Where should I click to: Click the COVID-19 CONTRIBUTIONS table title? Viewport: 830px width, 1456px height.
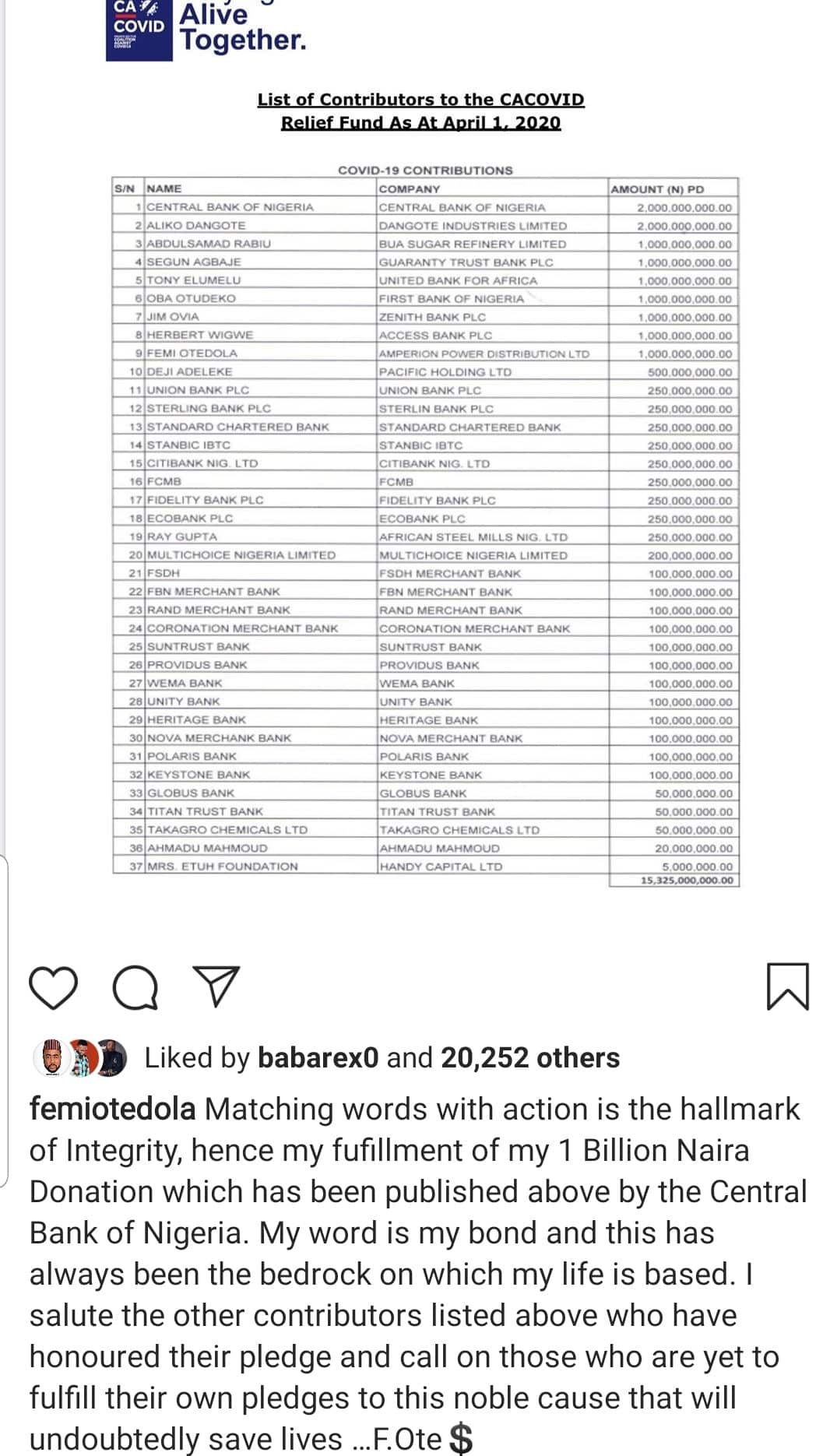coord(425,170)
